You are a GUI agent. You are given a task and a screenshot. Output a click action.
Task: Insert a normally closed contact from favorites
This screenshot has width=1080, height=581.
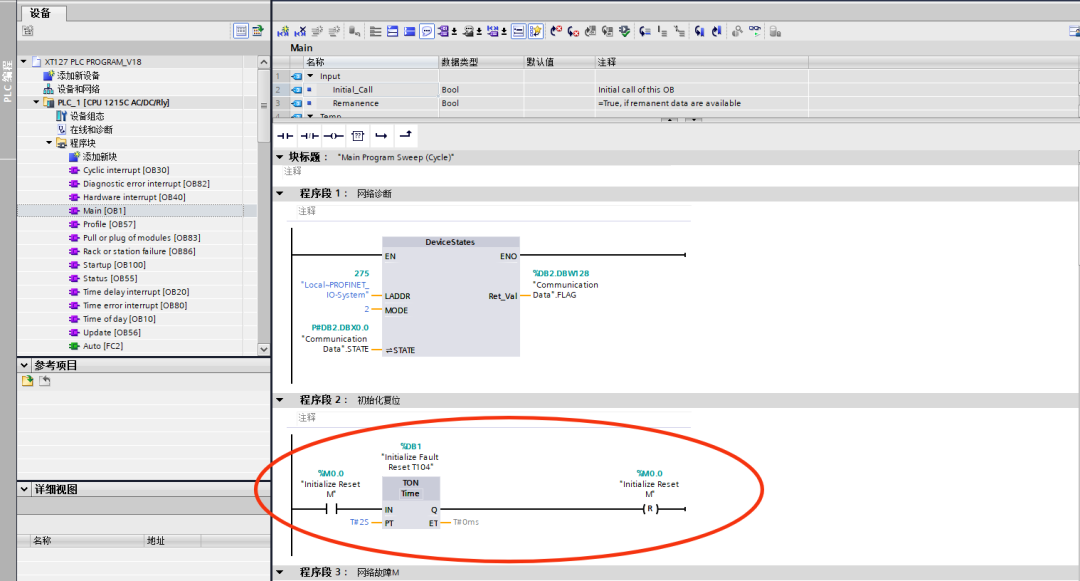tap(309, 136)
